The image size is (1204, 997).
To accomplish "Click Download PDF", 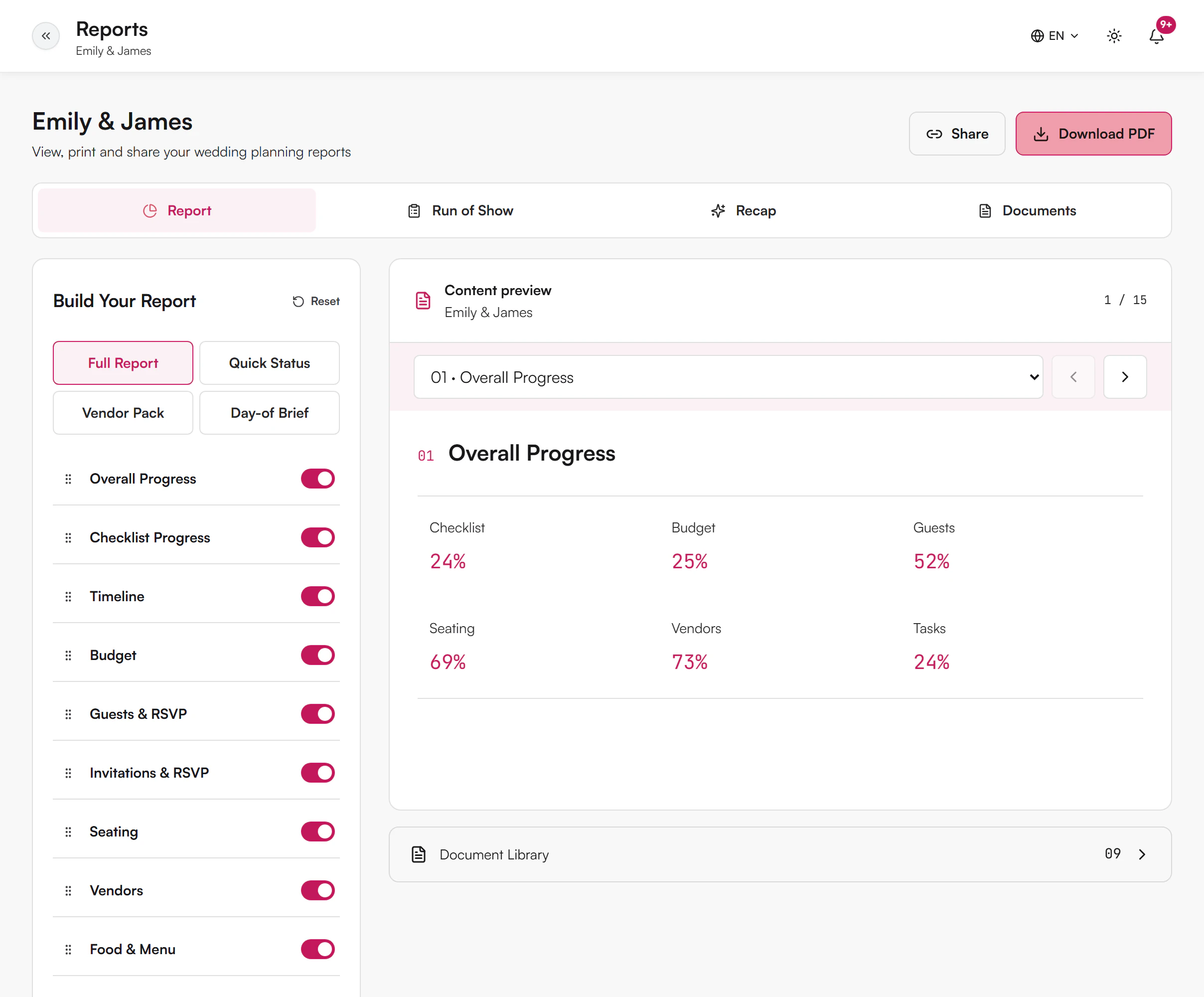I will click(1093, 134).
